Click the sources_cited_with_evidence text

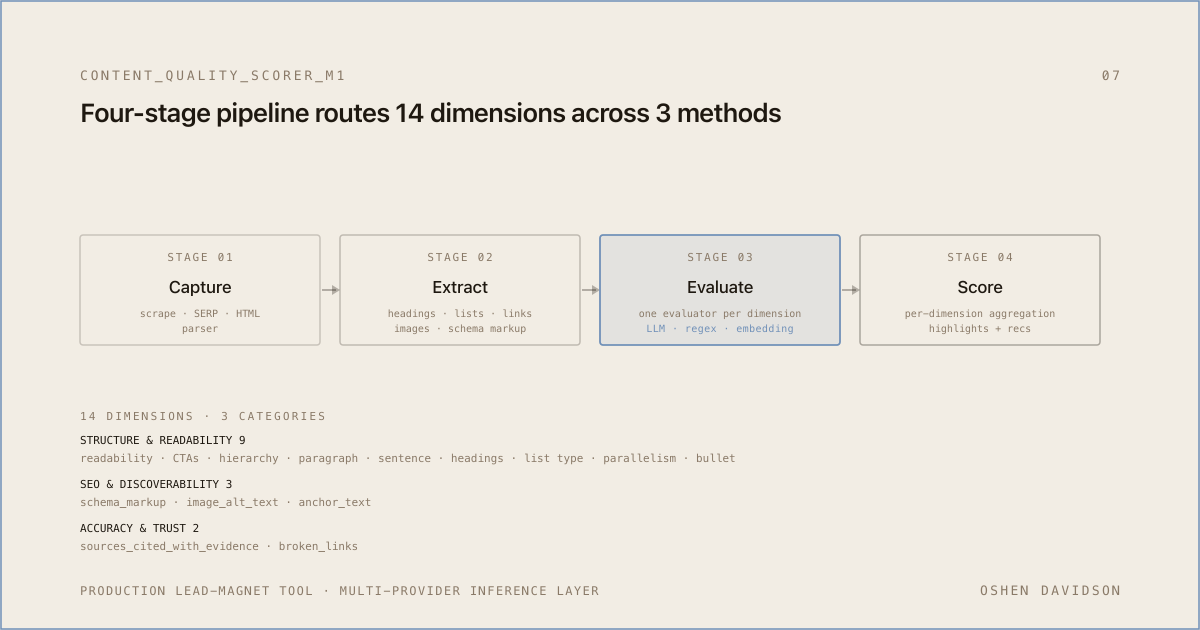(x=169, y=546)
